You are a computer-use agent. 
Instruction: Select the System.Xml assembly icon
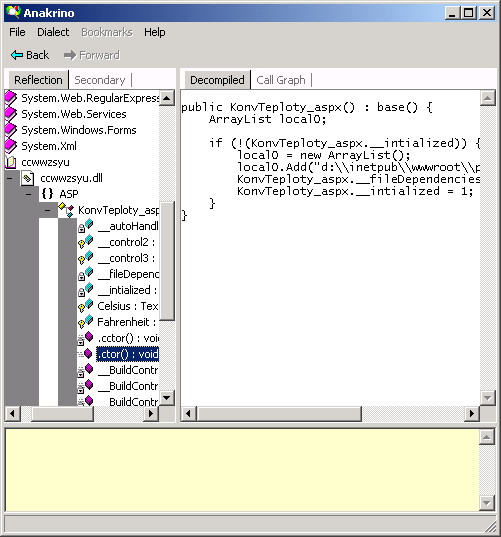11,146
